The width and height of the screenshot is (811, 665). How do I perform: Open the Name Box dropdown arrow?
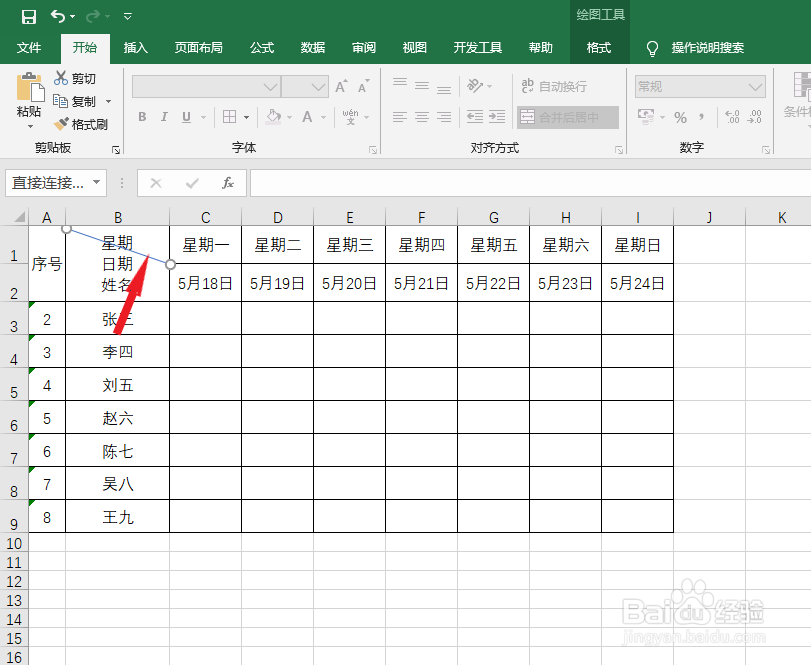pos(97,183)
